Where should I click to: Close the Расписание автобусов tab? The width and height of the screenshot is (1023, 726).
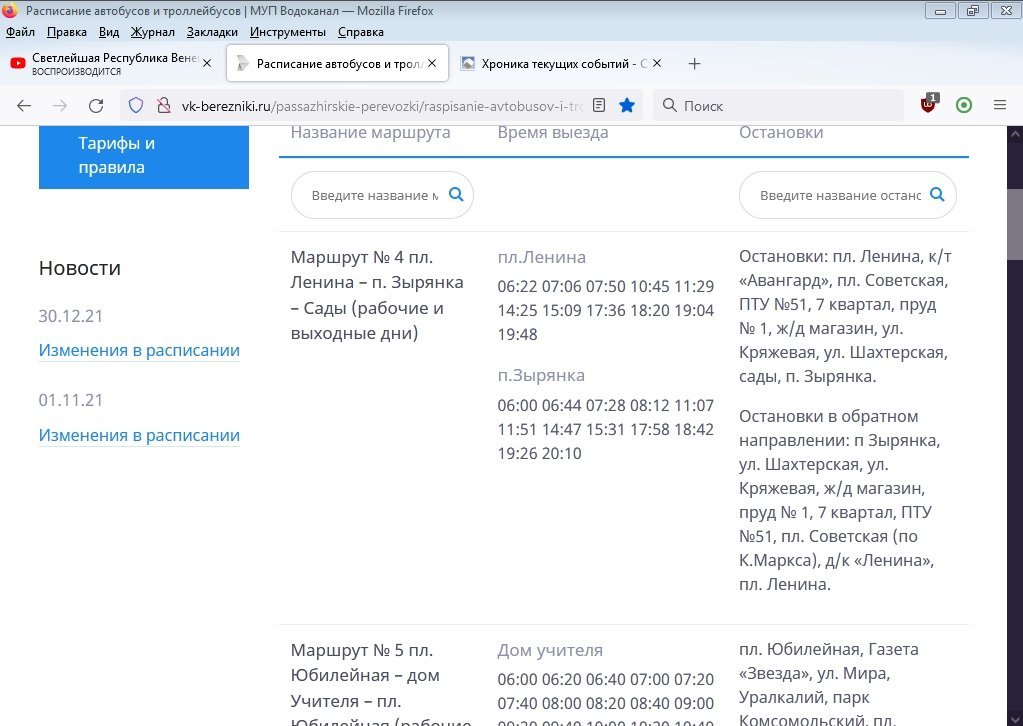tap(433, 64)
